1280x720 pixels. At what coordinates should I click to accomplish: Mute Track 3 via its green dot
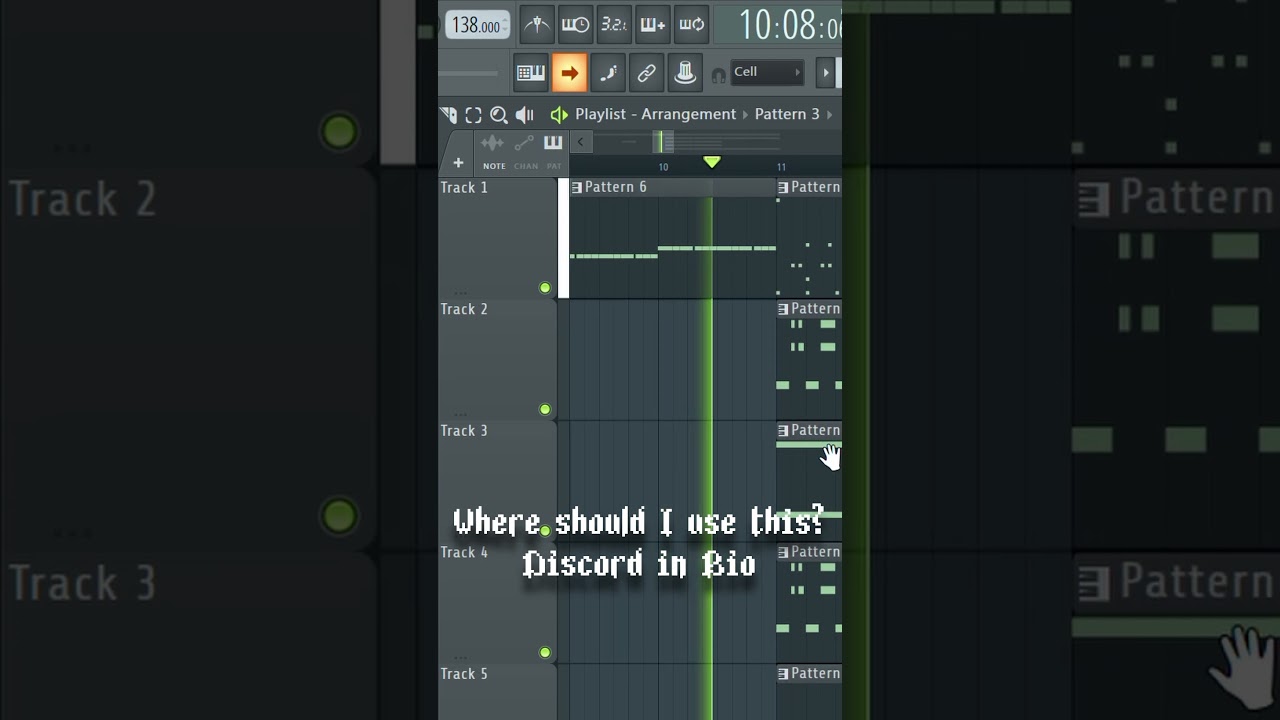[x=545, y=530]
